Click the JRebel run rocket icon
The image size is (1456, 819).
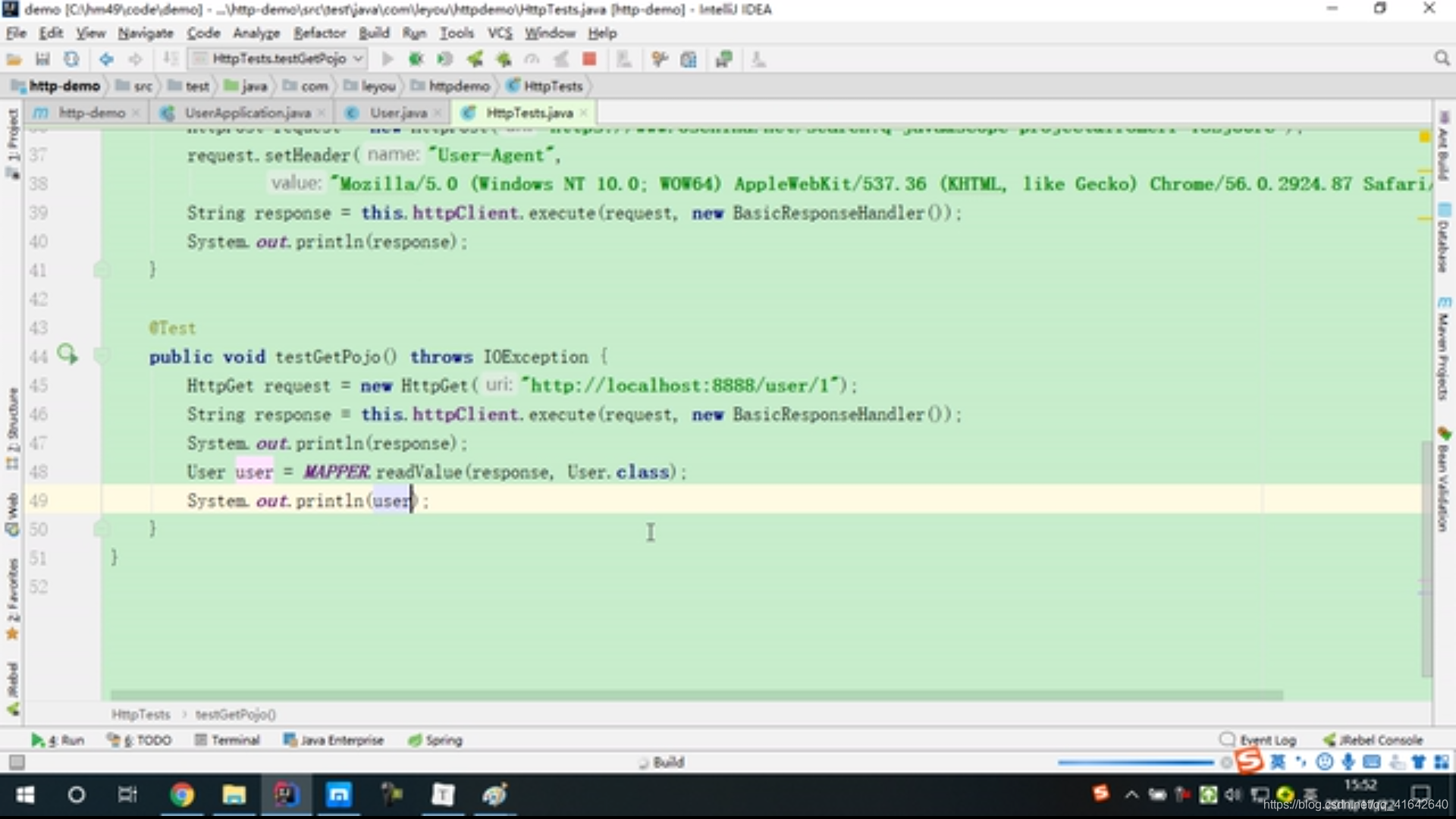coord(475,59)
